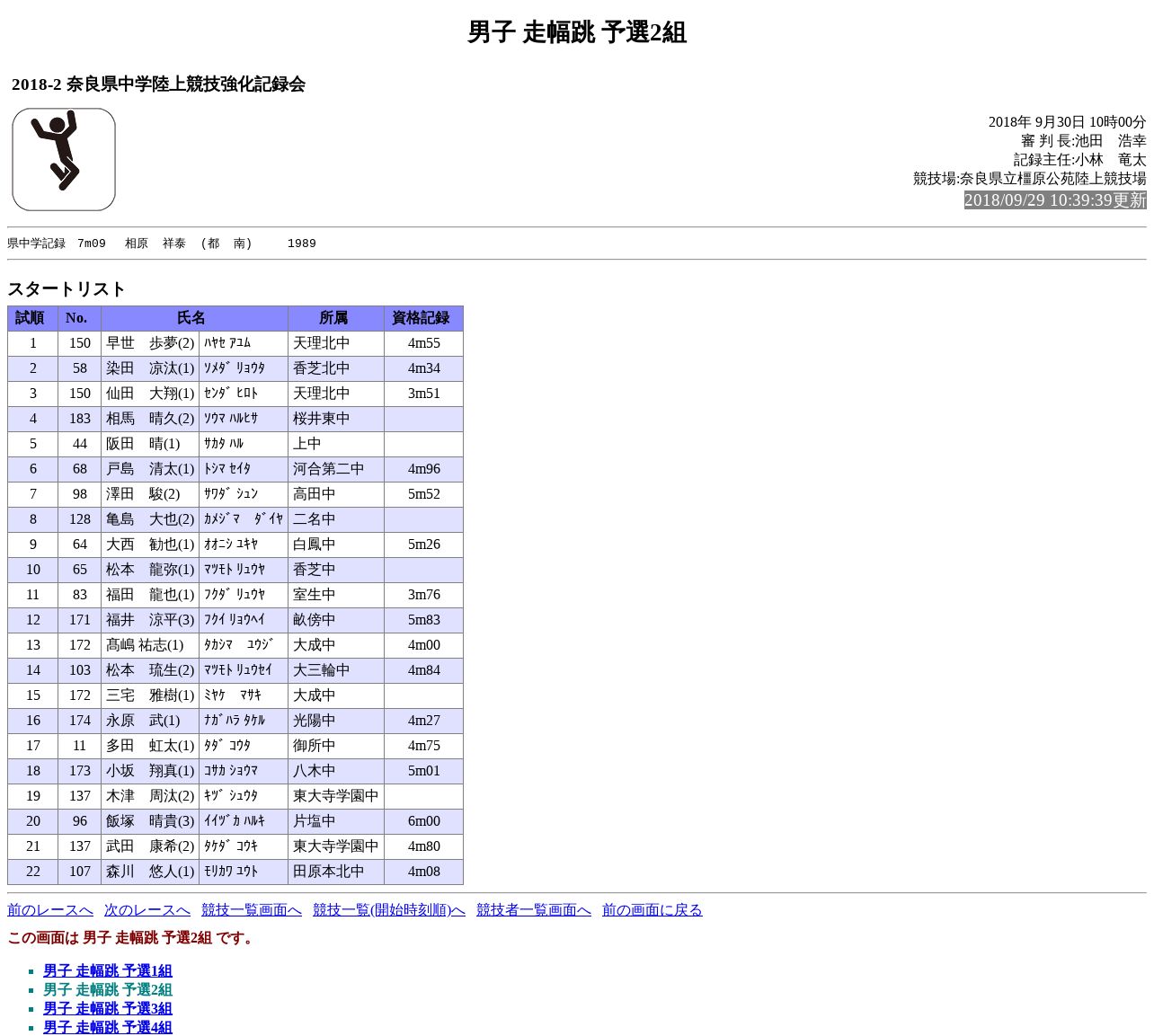Screen dimensions: 1154x1036
Task: Click the 競技場:奈良県立橿原公苑陸上競技場 line
Action: pyautogui.click(x=1030, y=179)
